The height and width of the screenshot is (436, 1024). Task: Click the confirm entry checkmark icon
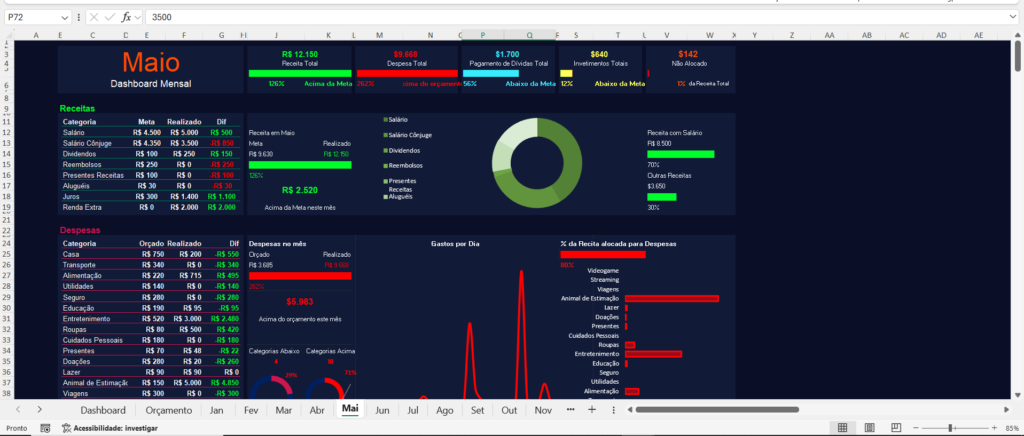coord(109,18)
